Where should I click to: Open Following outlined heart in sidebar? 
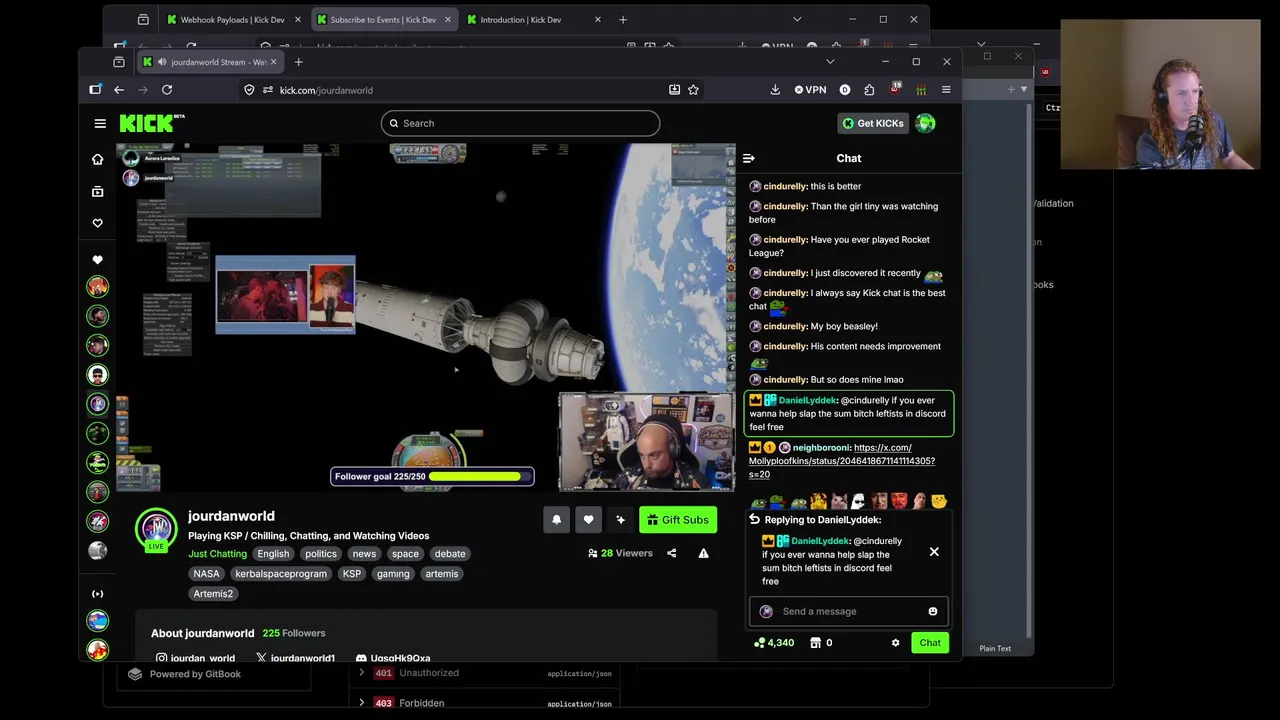tap(97, 223)
